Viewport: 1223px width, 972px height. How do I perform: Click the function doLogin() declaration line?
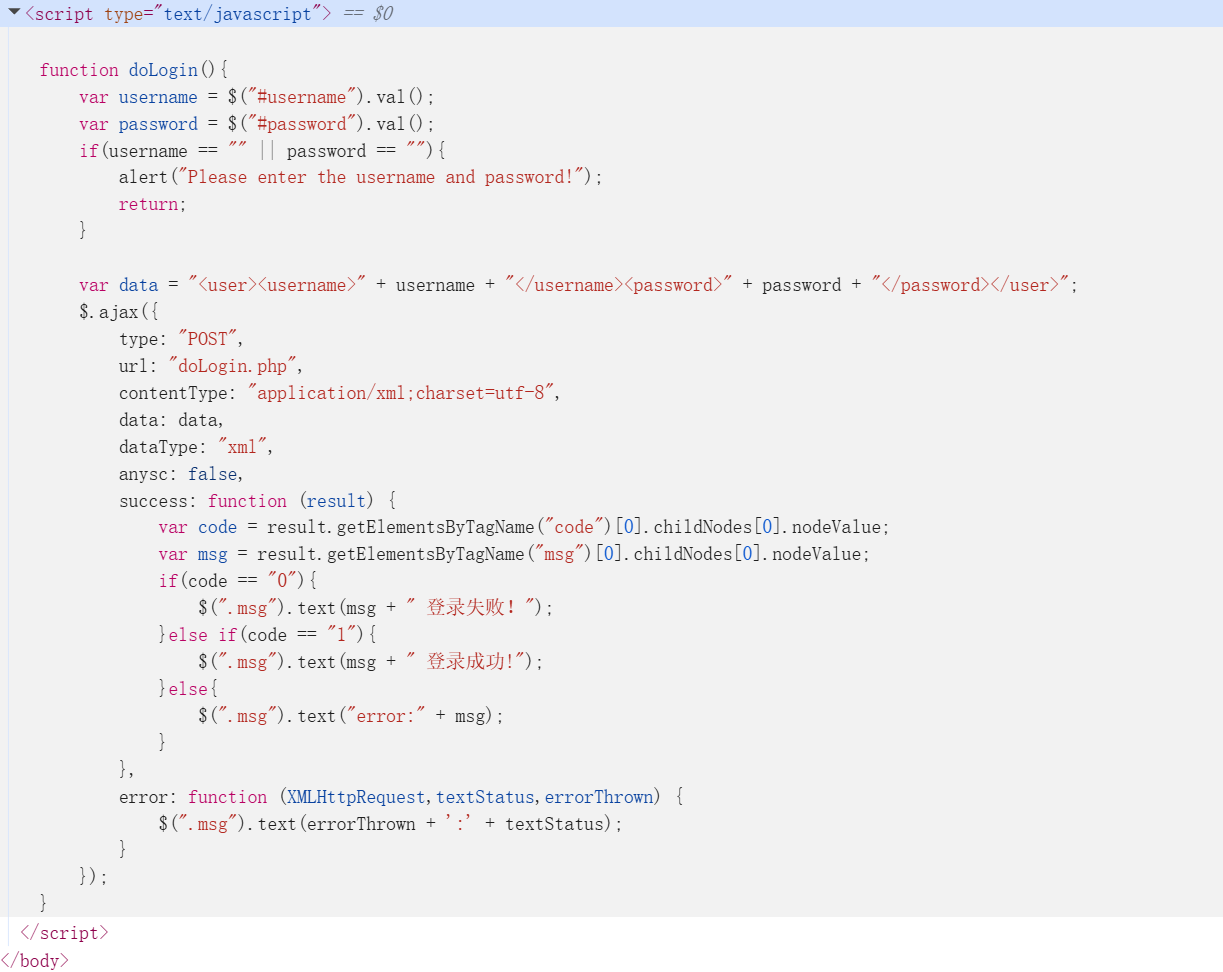(134, 70)
